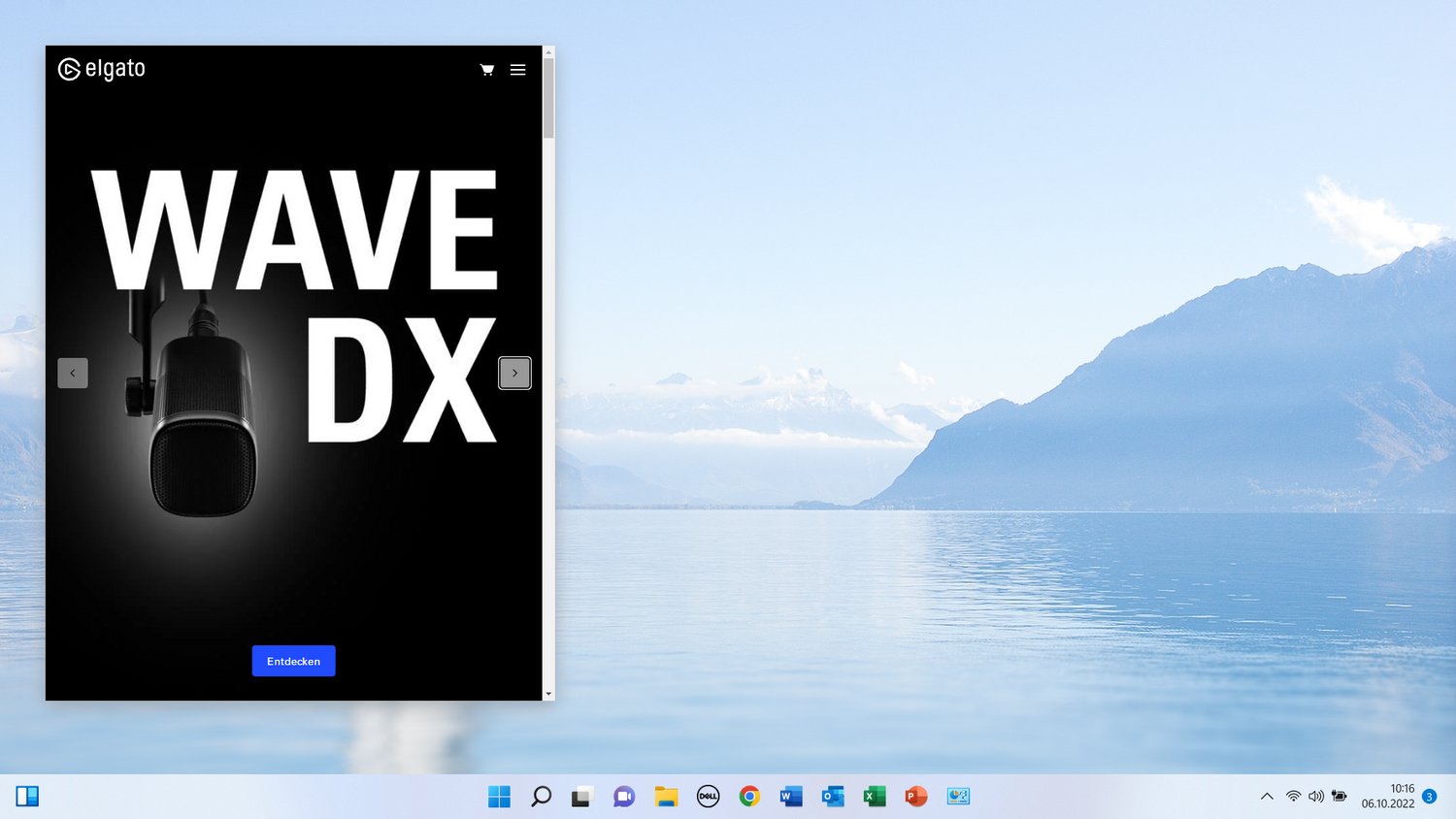This screenshot has width=1456, height=819.
Task: Open Windows Search from the taskbar
Action: pyautogui.click(x=541, y=796)
